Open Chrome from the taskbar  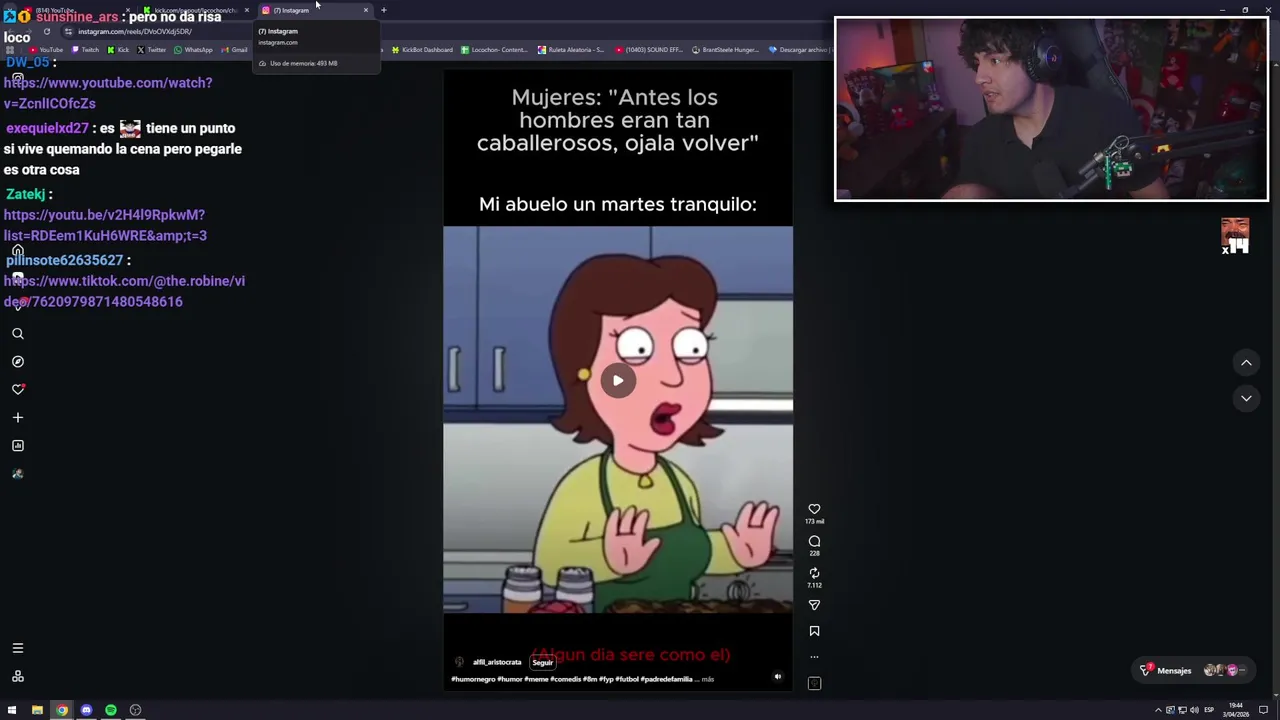pyautogui.click(x=62, y=710)
